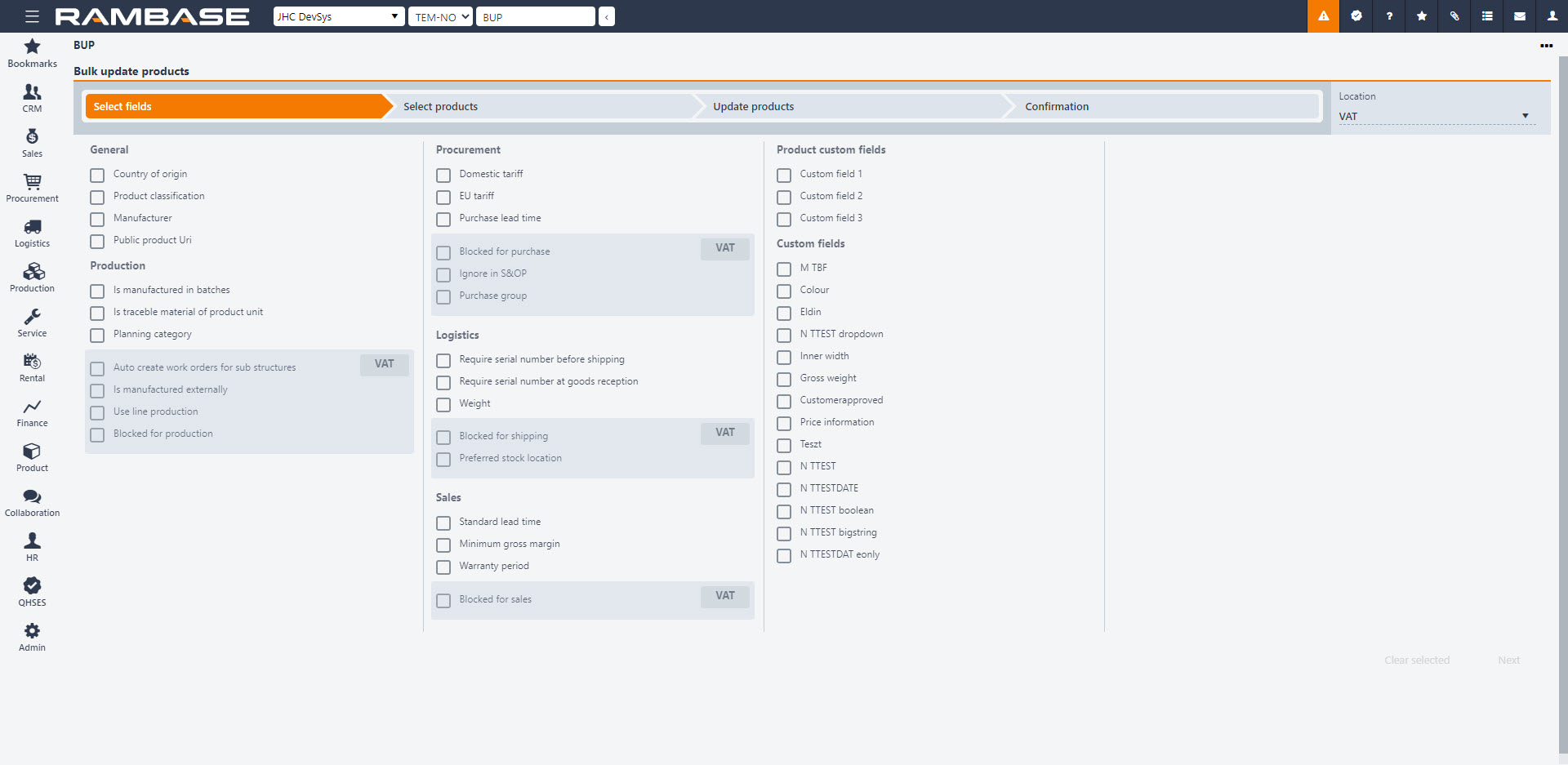Open the Collaboration chat icon
This screenshot has height=765, width=1568.
pyautogui.click(x=32, y=496)
